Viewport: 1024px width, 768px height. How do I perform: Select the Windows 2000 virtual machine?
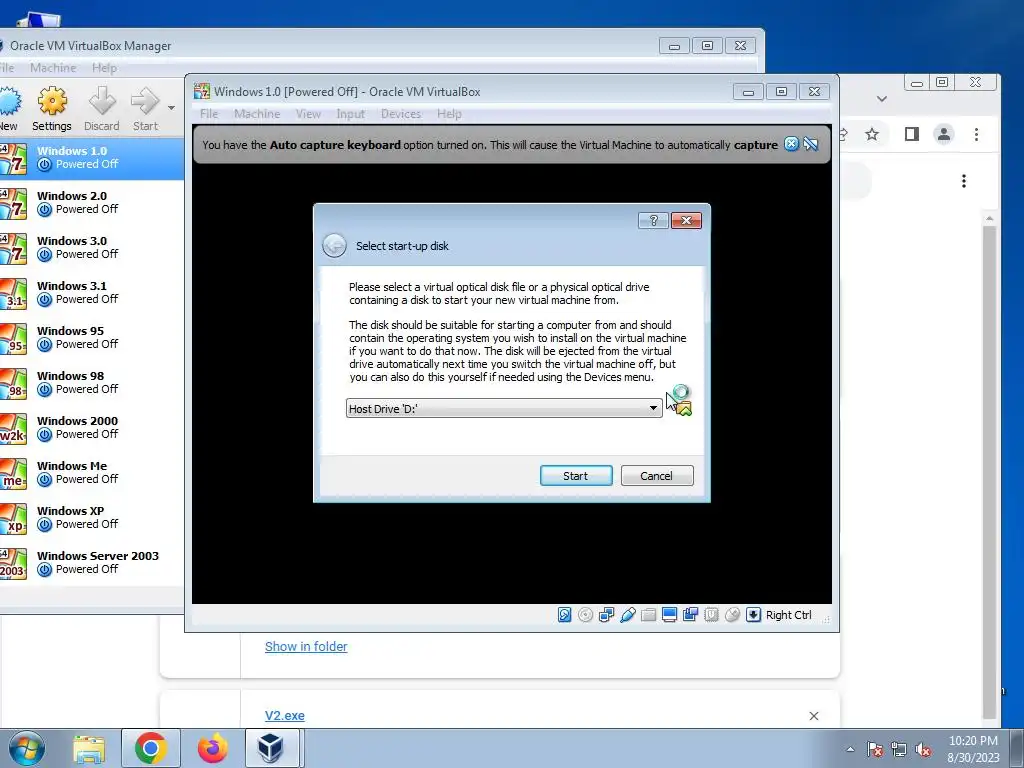pos(91,428)
